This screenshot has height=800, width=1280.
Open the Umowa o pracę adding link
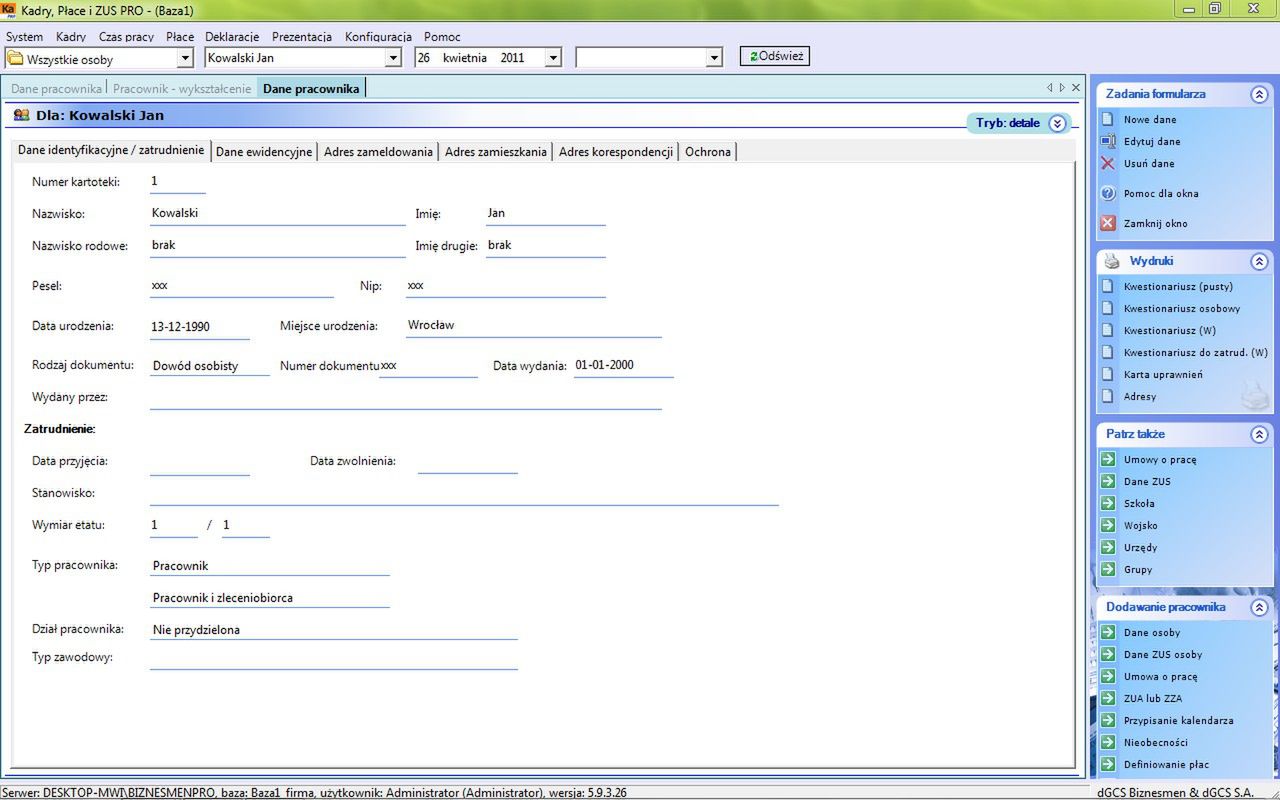1160,676
